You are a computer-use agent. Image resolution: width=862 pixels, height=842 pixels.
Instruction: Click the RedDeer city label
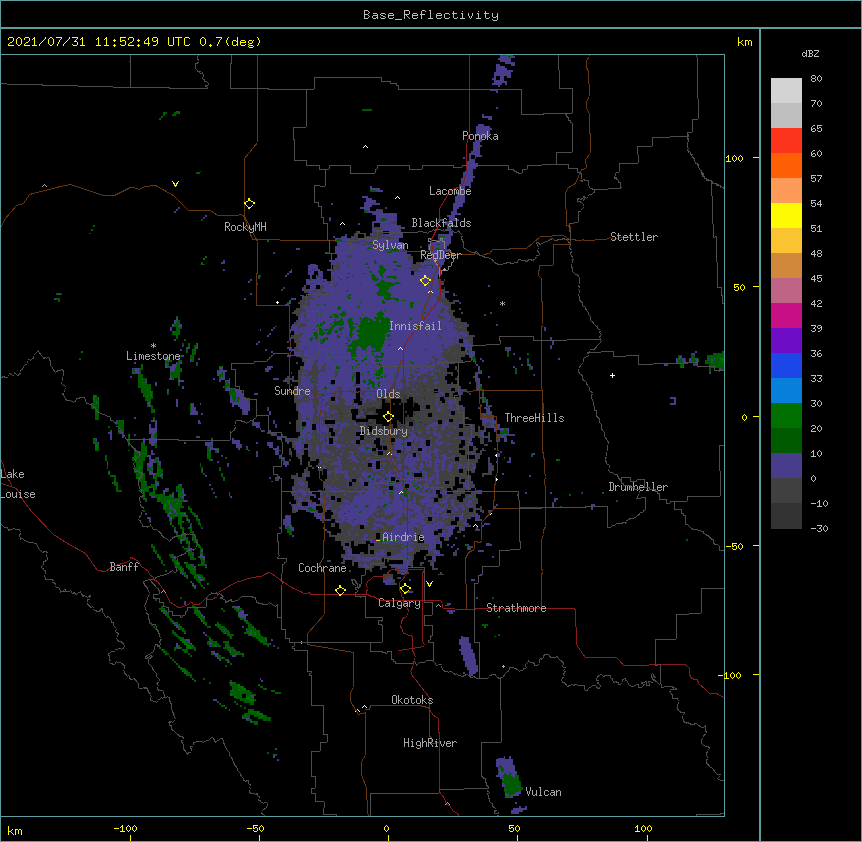(x=440, y=255)
